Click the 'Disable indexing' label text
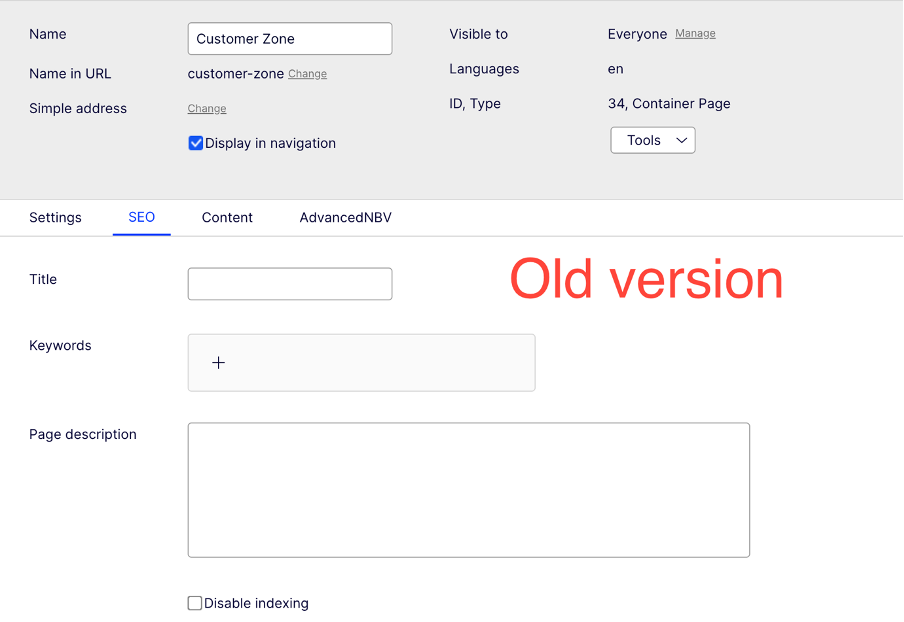904x622 pixels. pyautogui.click(x=256, y=603)
